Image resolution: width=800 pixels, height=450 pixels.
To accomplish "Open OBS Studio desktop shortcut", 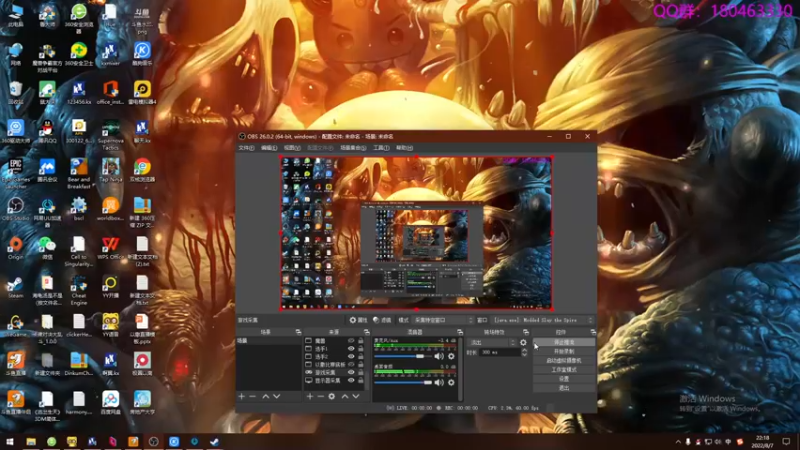I will (x=15, y=209).
